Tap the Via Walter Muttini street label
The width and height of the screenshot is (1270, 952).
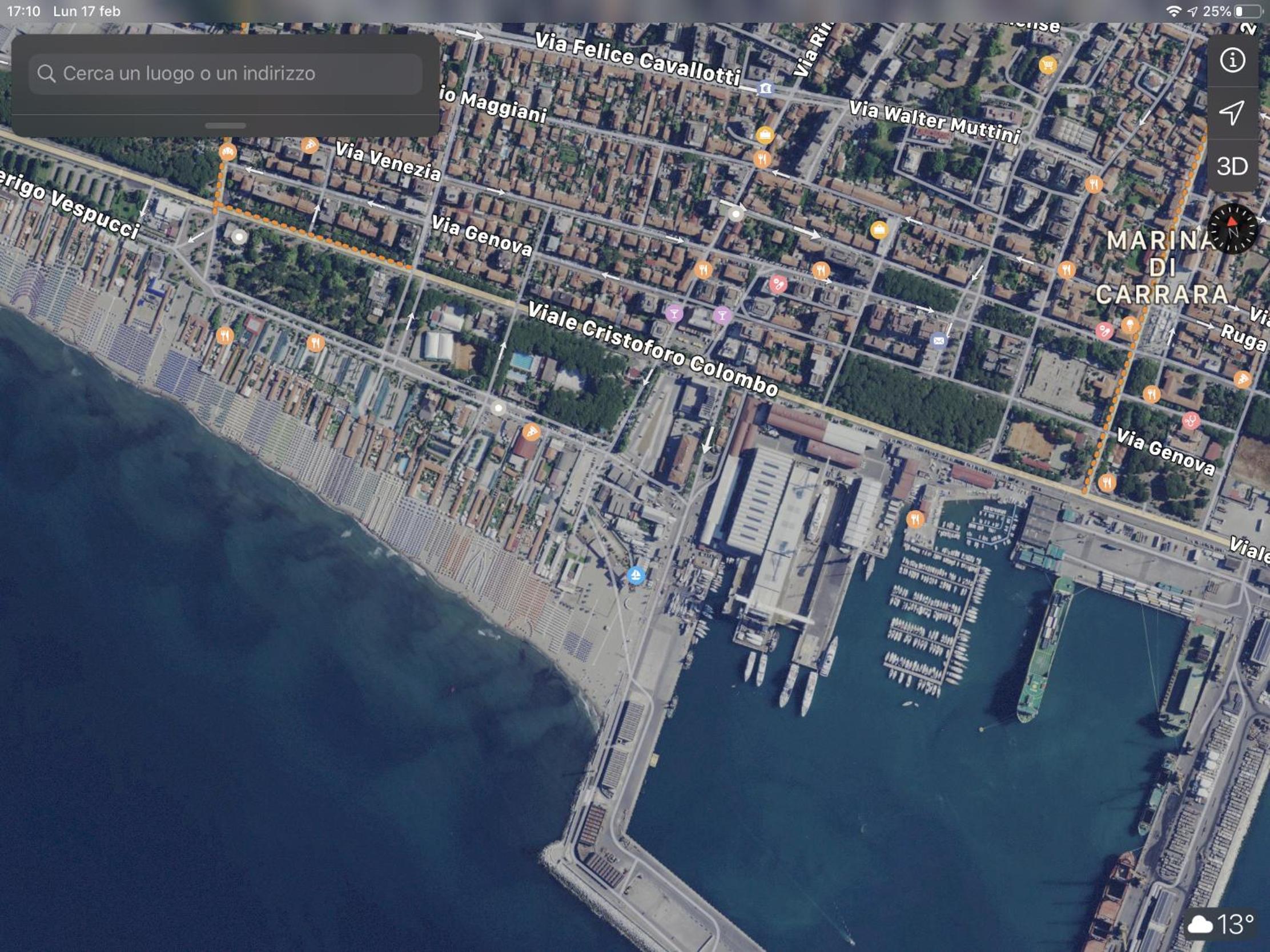(x=935, y=121)
